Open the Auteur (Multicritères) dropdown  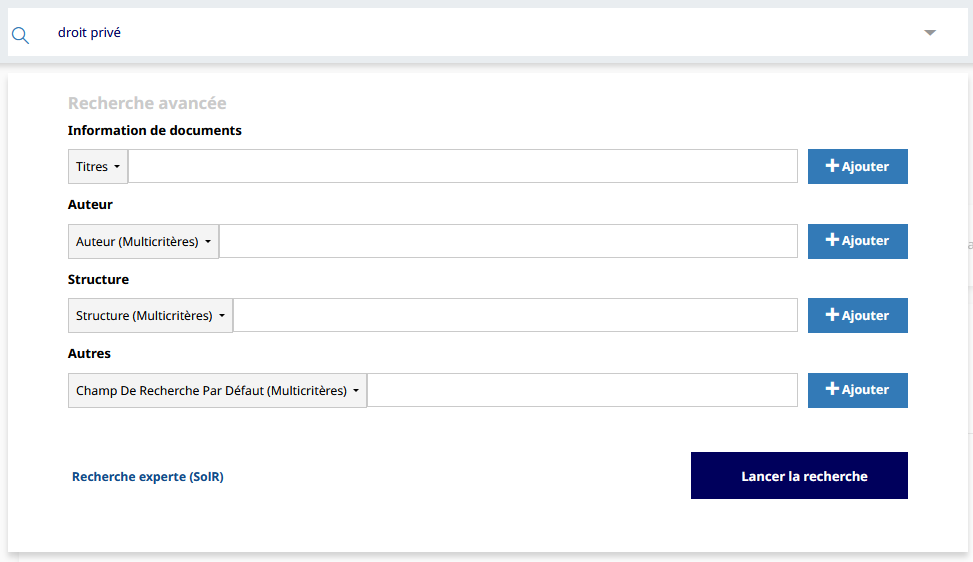(144, 241)
